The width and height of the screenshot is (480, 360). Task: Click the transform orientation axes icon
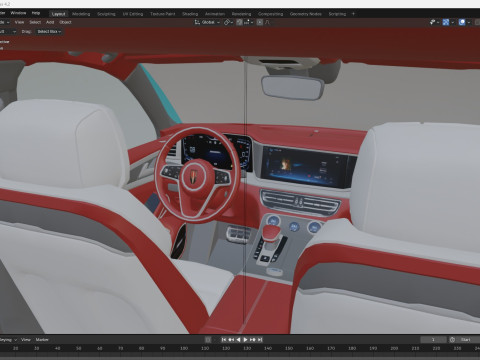[197, 22]
